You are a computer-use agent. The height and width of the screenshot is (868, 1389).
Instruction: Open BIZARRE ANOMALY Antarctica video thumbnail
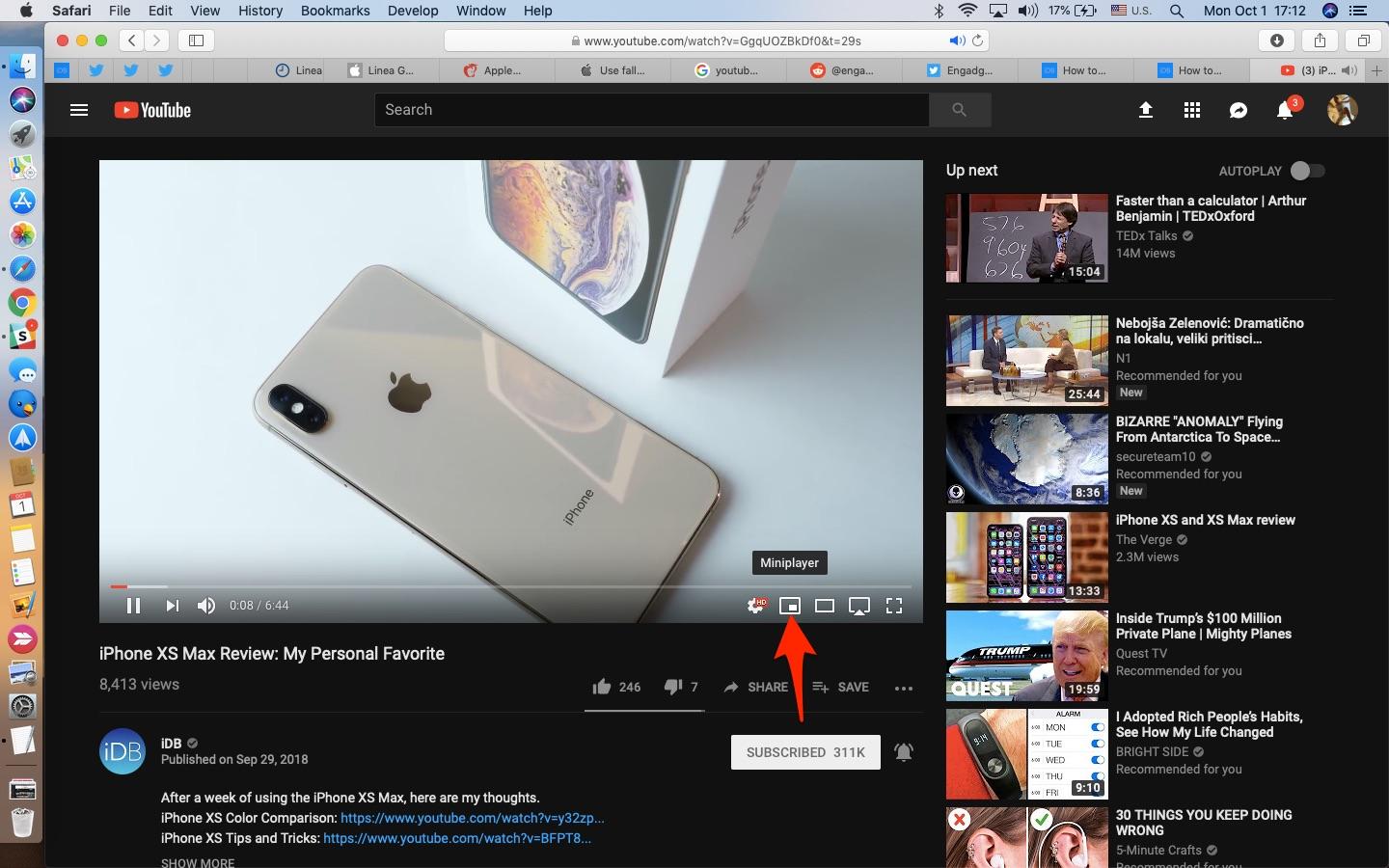pos(1027,459)
